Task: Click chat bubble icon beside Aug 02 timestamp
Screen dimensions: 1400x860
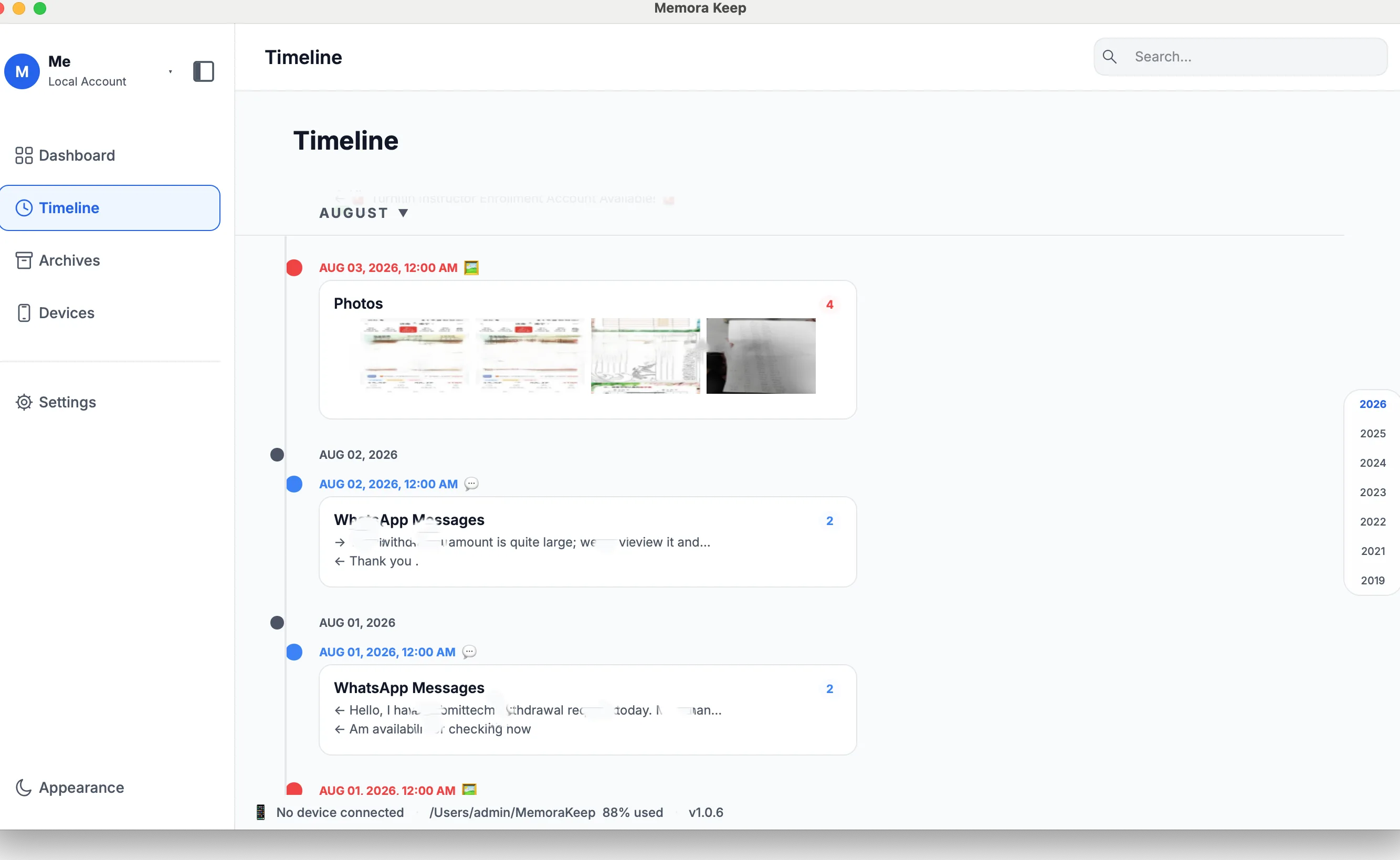Action: click(471, 484)
